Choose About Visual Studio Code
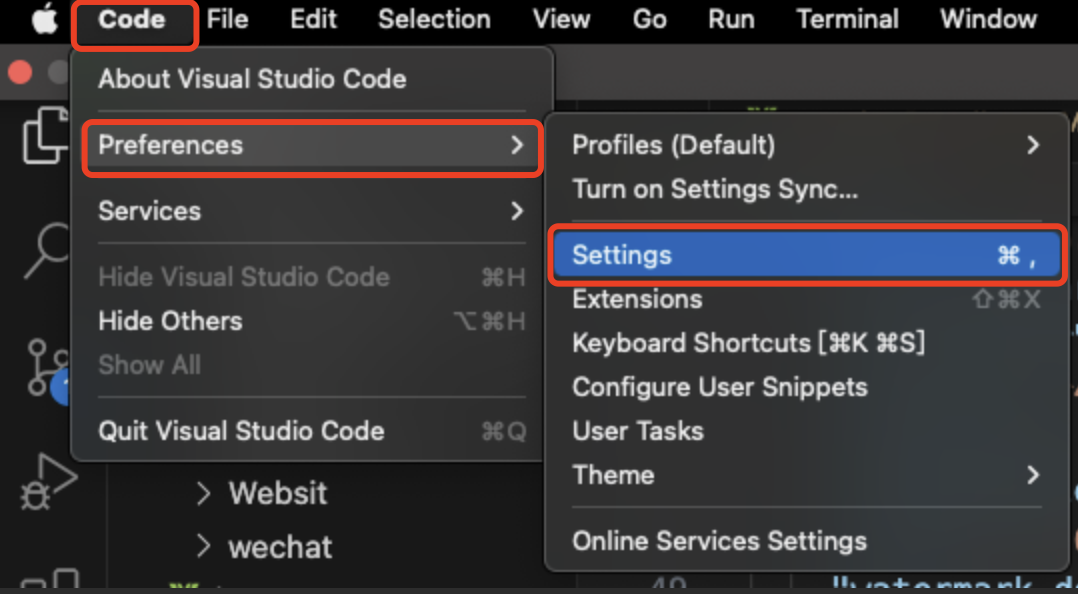 (x=312, y=79)
